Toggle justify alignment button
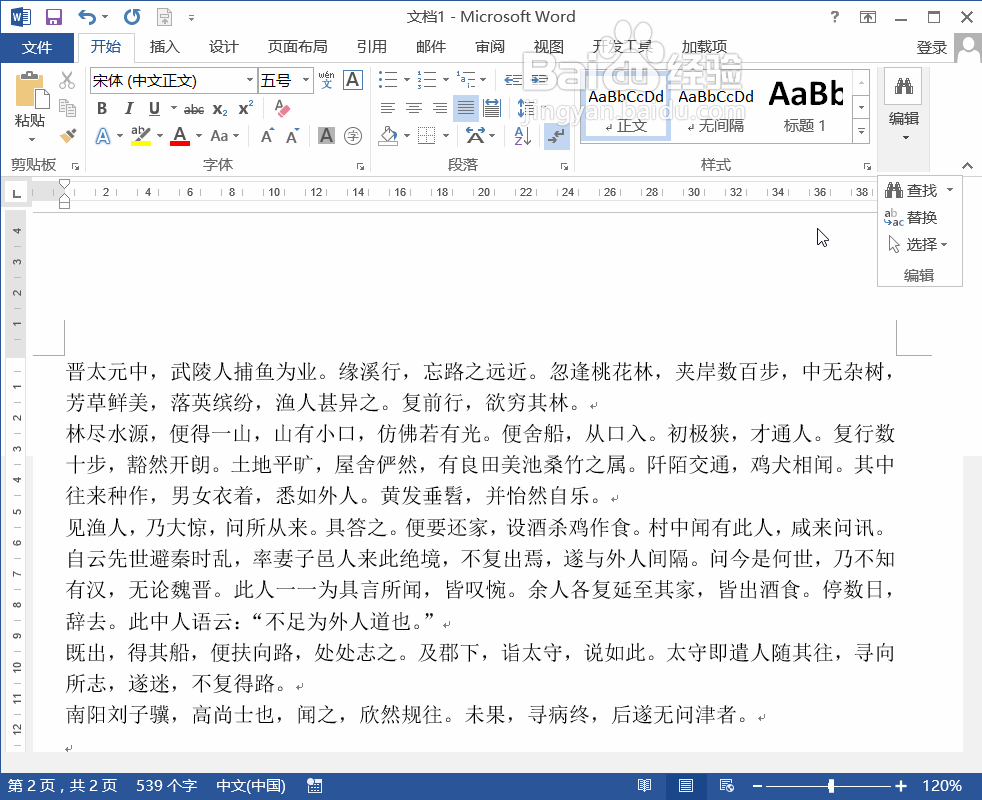 [466, 108]
